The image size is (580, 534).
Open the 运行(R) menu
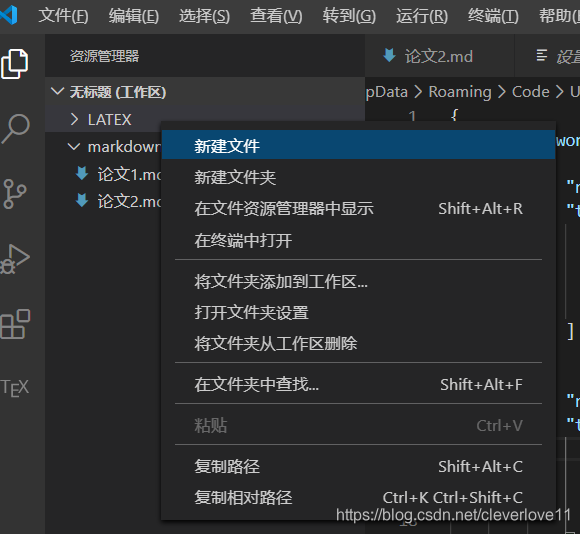pyautogui.click(x=422, y=16)
